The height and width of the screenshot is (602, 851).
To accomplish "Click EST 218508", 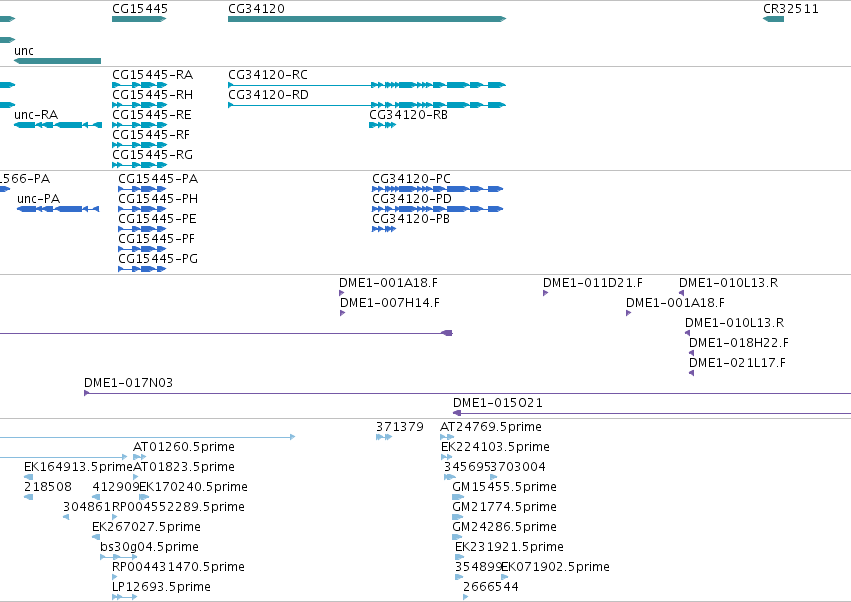I will point(29,498).
